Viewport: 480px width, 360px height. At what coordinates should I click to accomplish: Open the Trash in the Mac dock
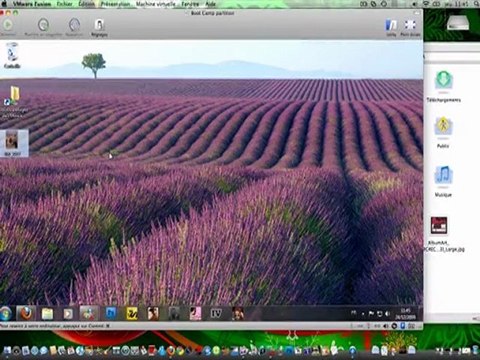pos(475,350)
